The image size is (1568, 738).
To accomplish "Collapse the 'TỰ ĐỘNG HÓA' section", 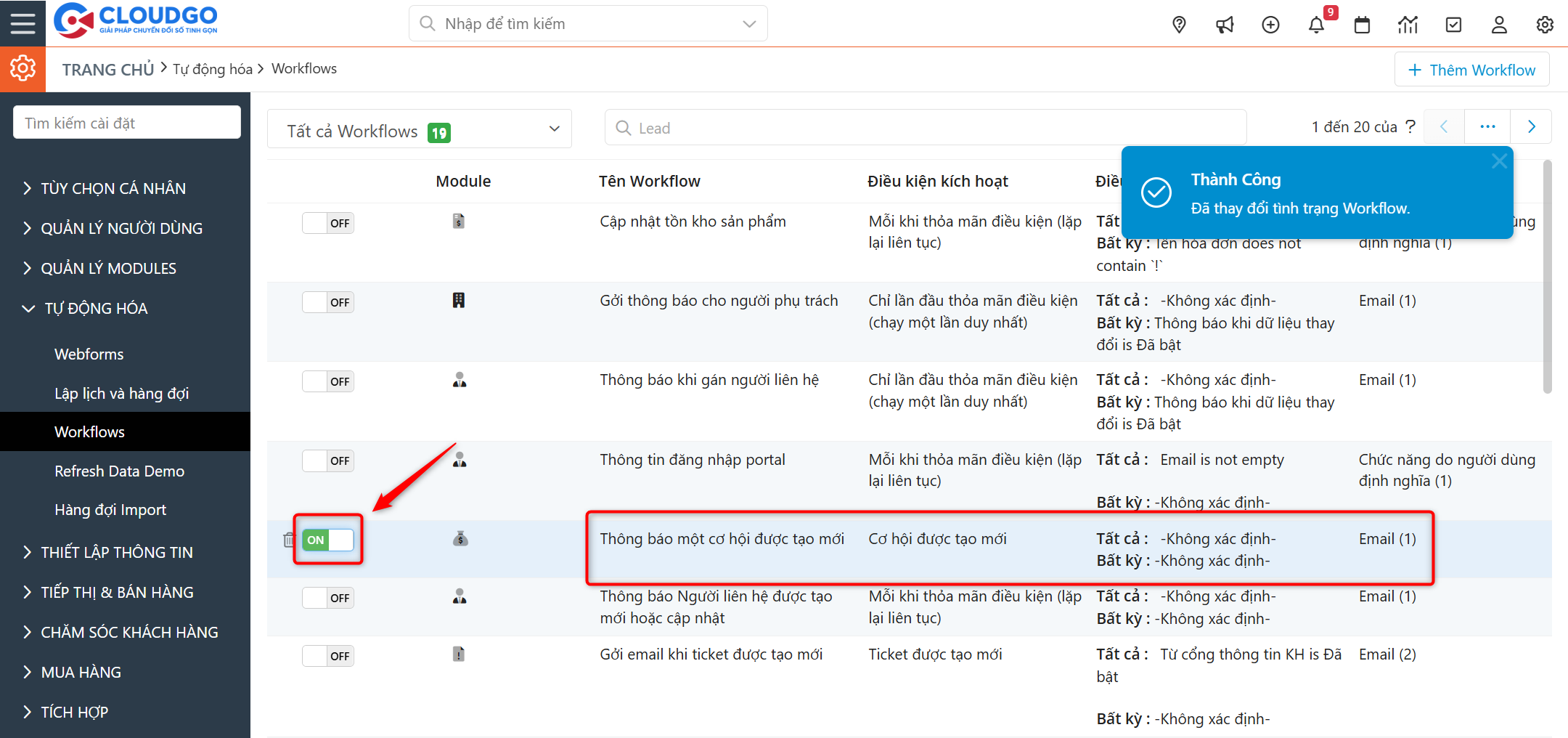I will tap(96, 308).
